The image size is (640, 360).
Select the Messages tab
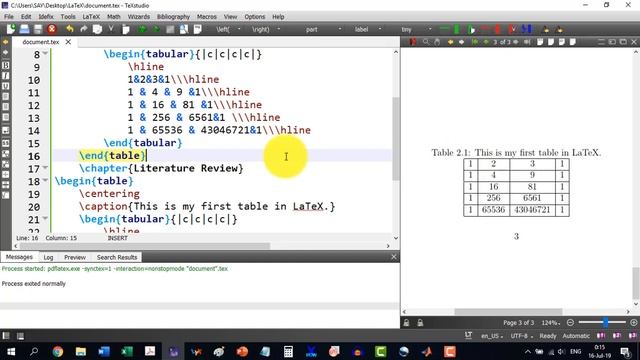(x=19, y=257)
